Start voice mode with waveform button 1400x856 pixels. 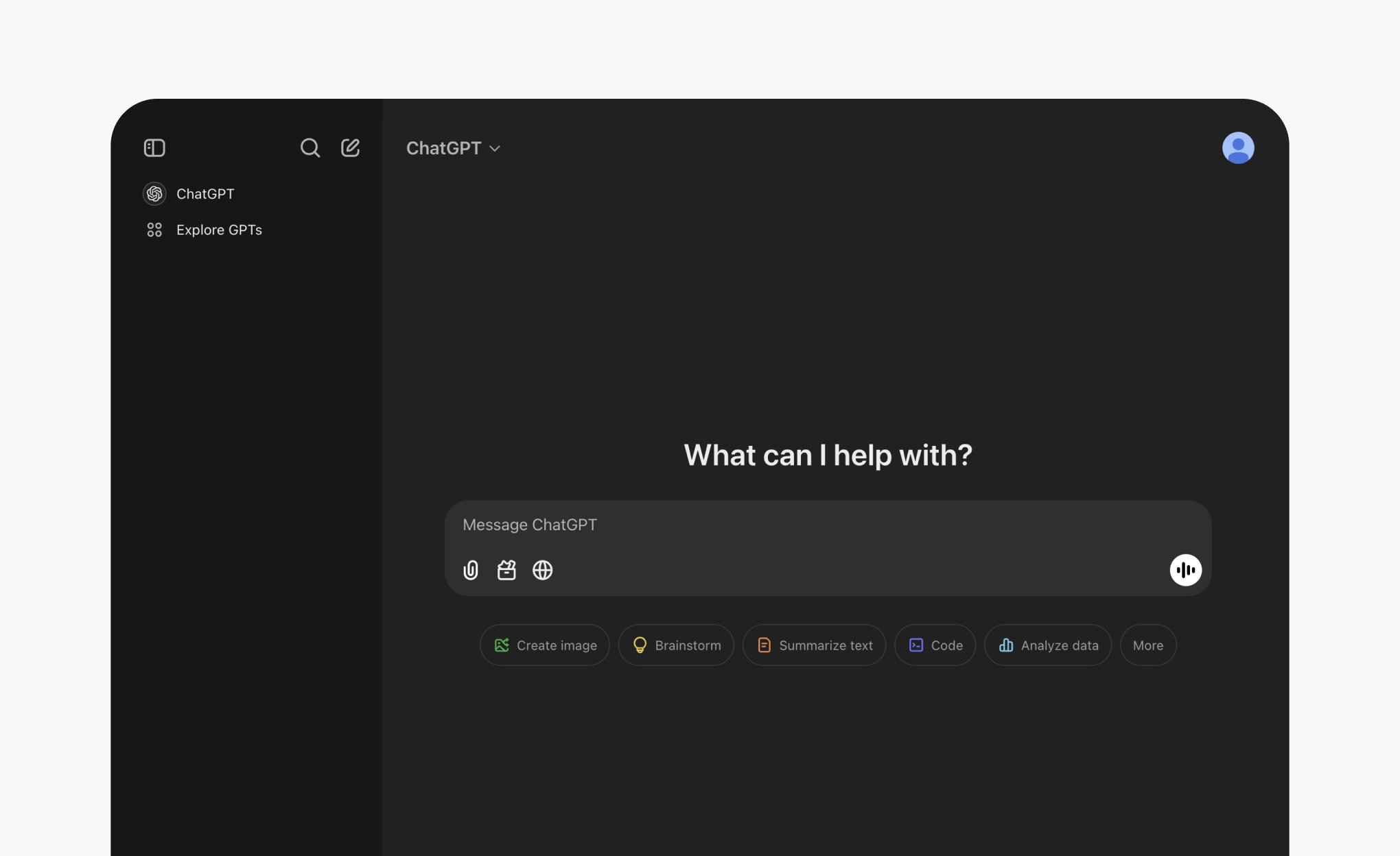pos(1185,570)
